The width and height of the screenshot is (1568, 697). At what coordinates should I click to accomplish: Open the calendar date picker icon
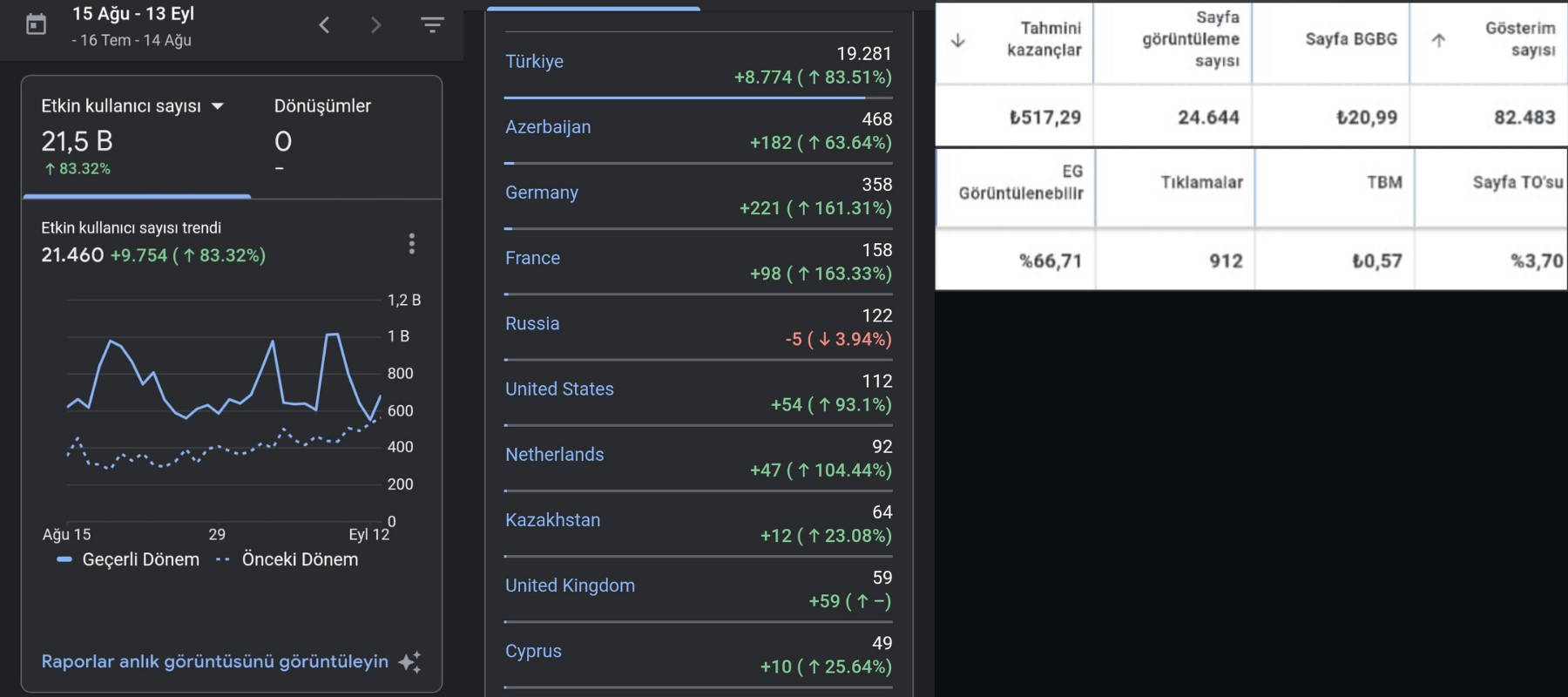(37, 24)
